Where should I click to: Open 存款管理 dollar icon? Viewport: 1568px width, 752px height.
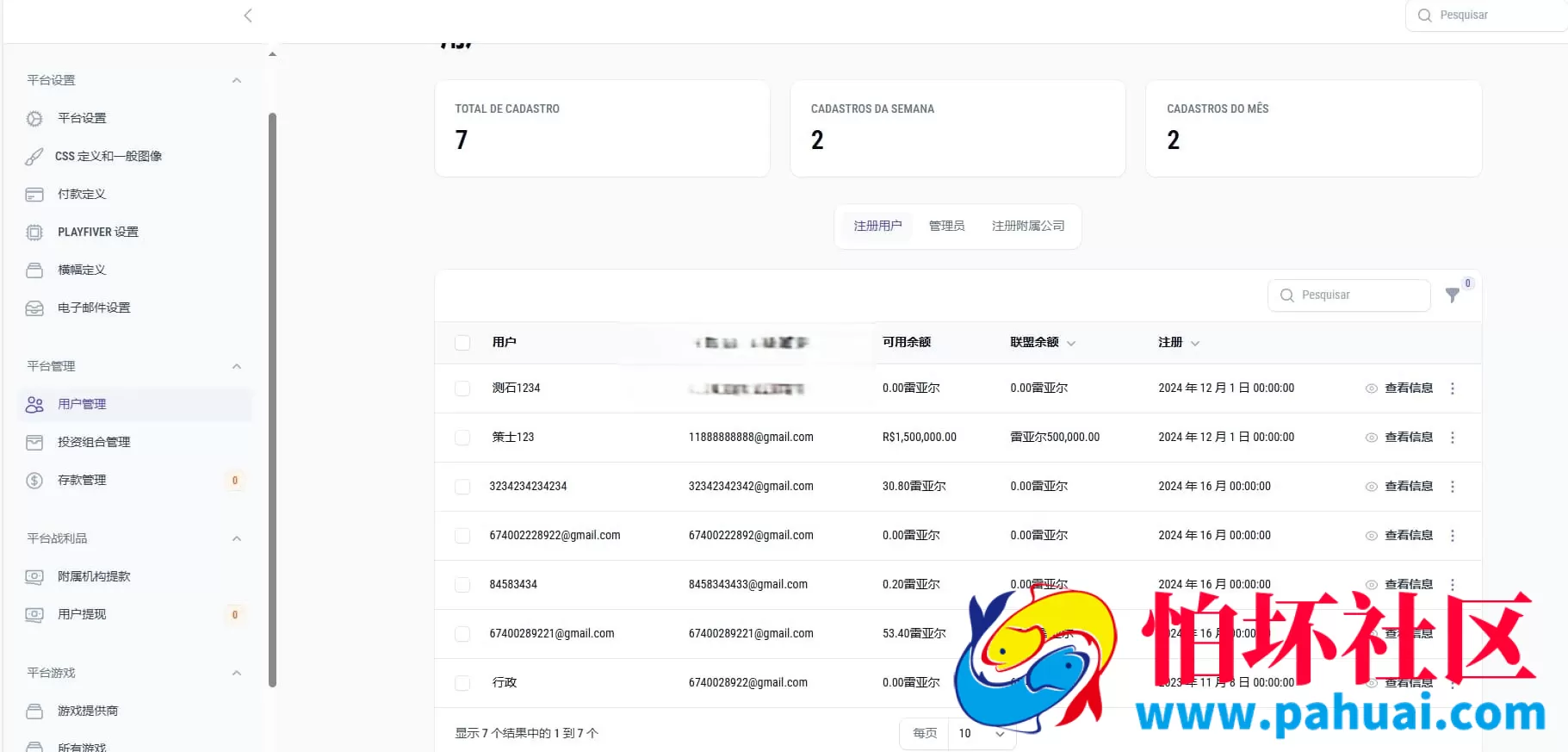pyautogui.click(x=34, y=480)
